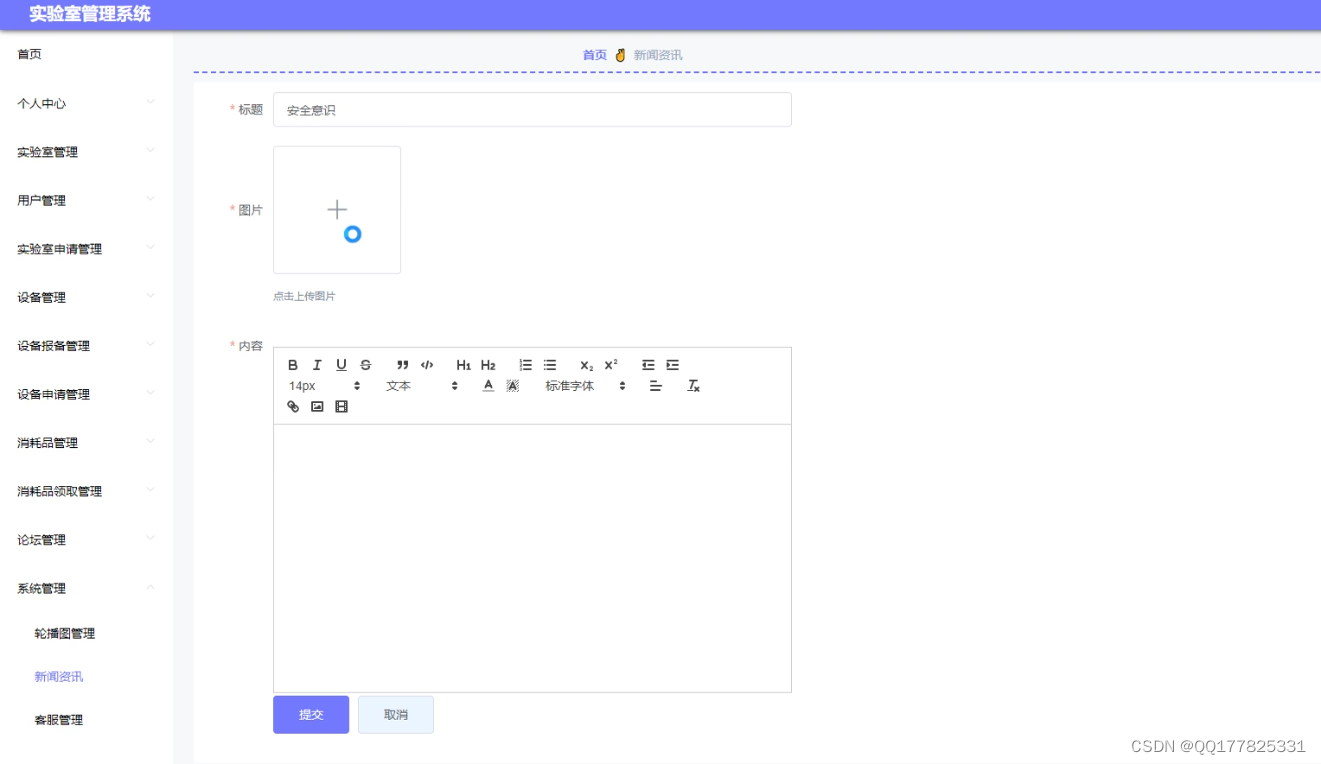Open the text color picker
1321x764 pixels.
pos(488,386)
